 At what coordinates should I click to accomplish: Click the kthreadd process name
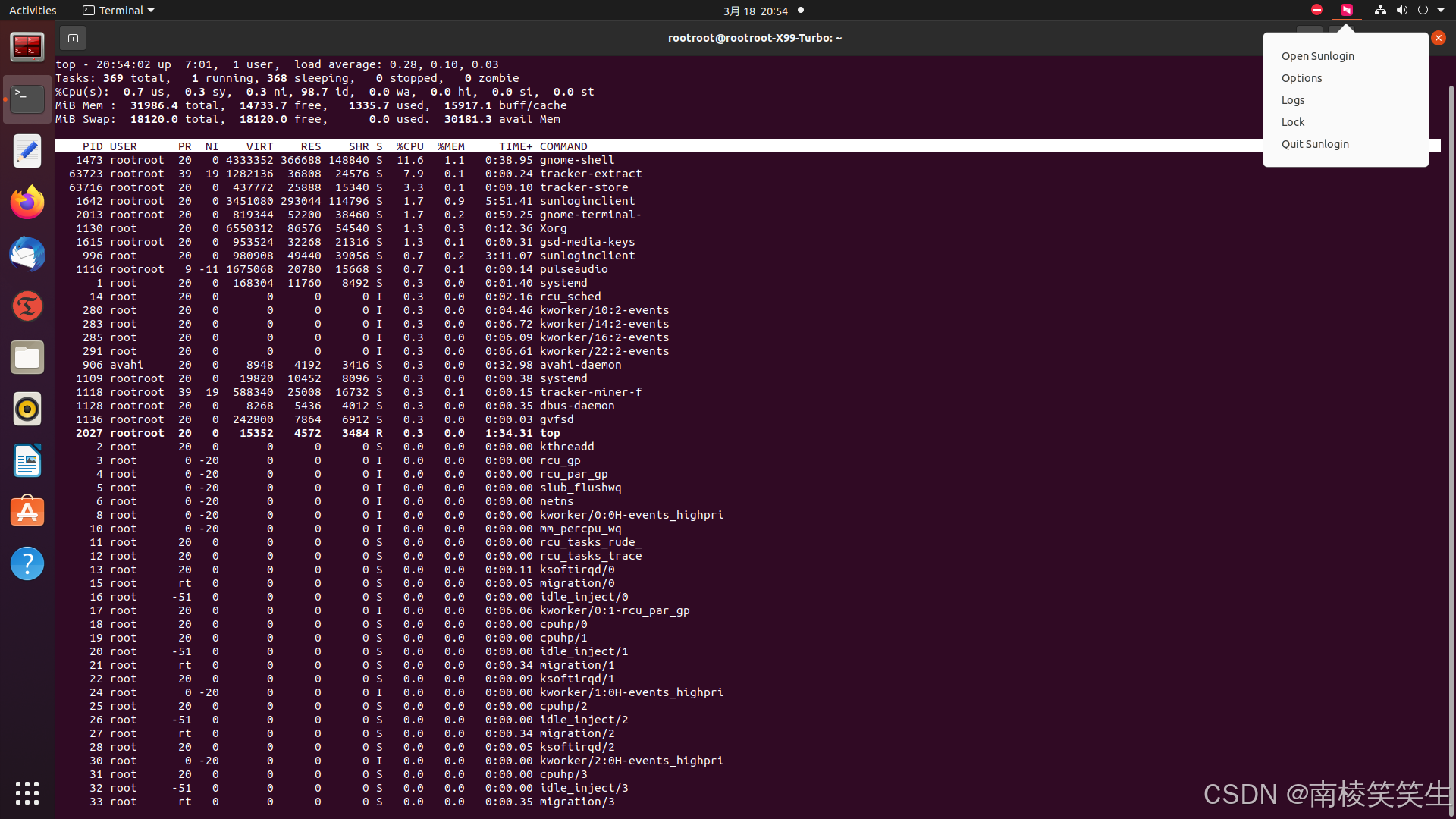[567, 447]
